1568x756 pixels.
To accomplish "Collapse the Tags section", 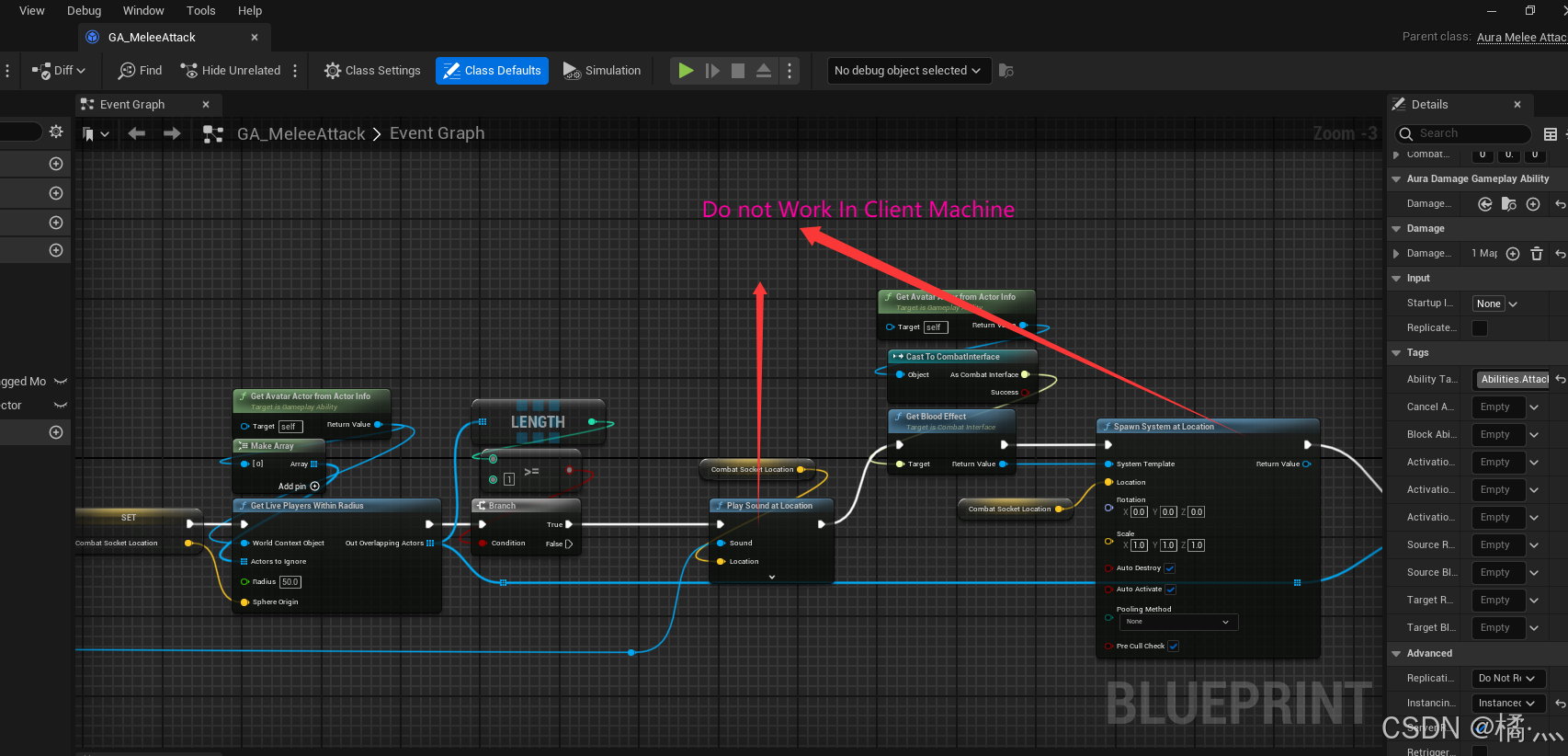I will pos(1396,353).
